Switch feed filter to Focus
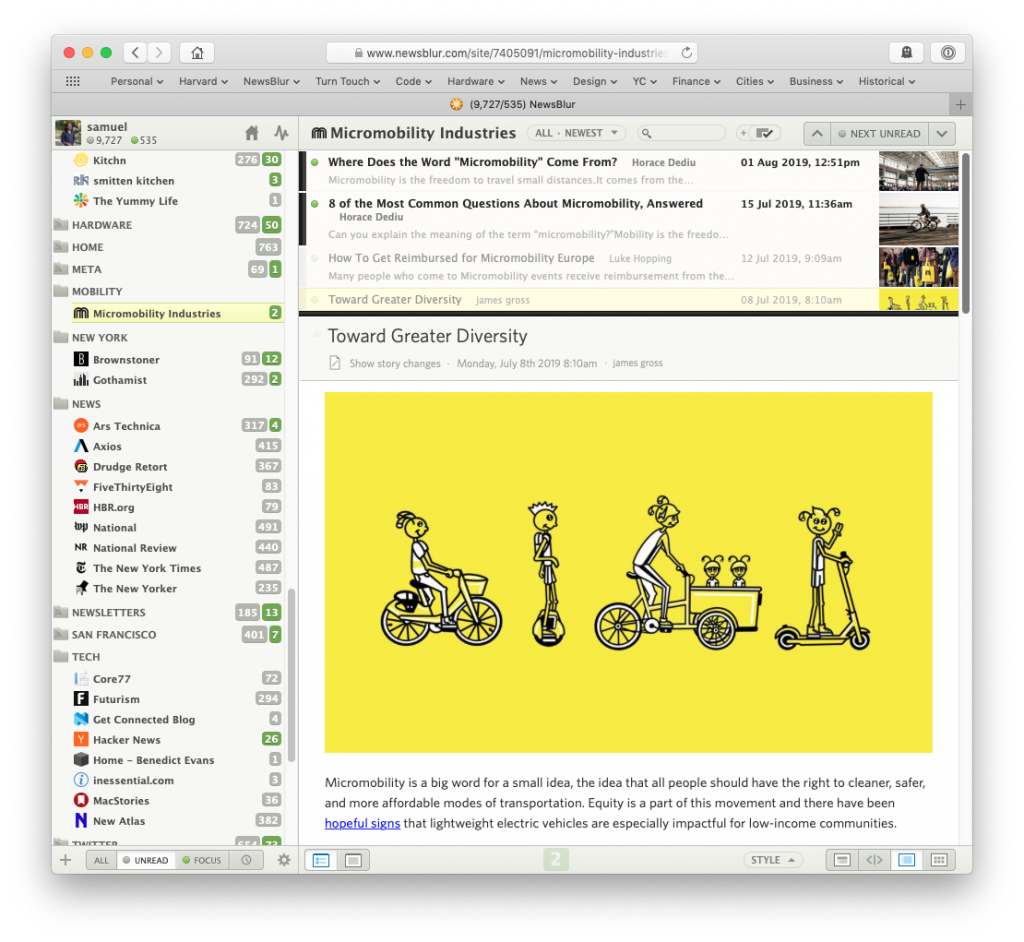This screenshot has height=942, width=1024. point(202,860)
